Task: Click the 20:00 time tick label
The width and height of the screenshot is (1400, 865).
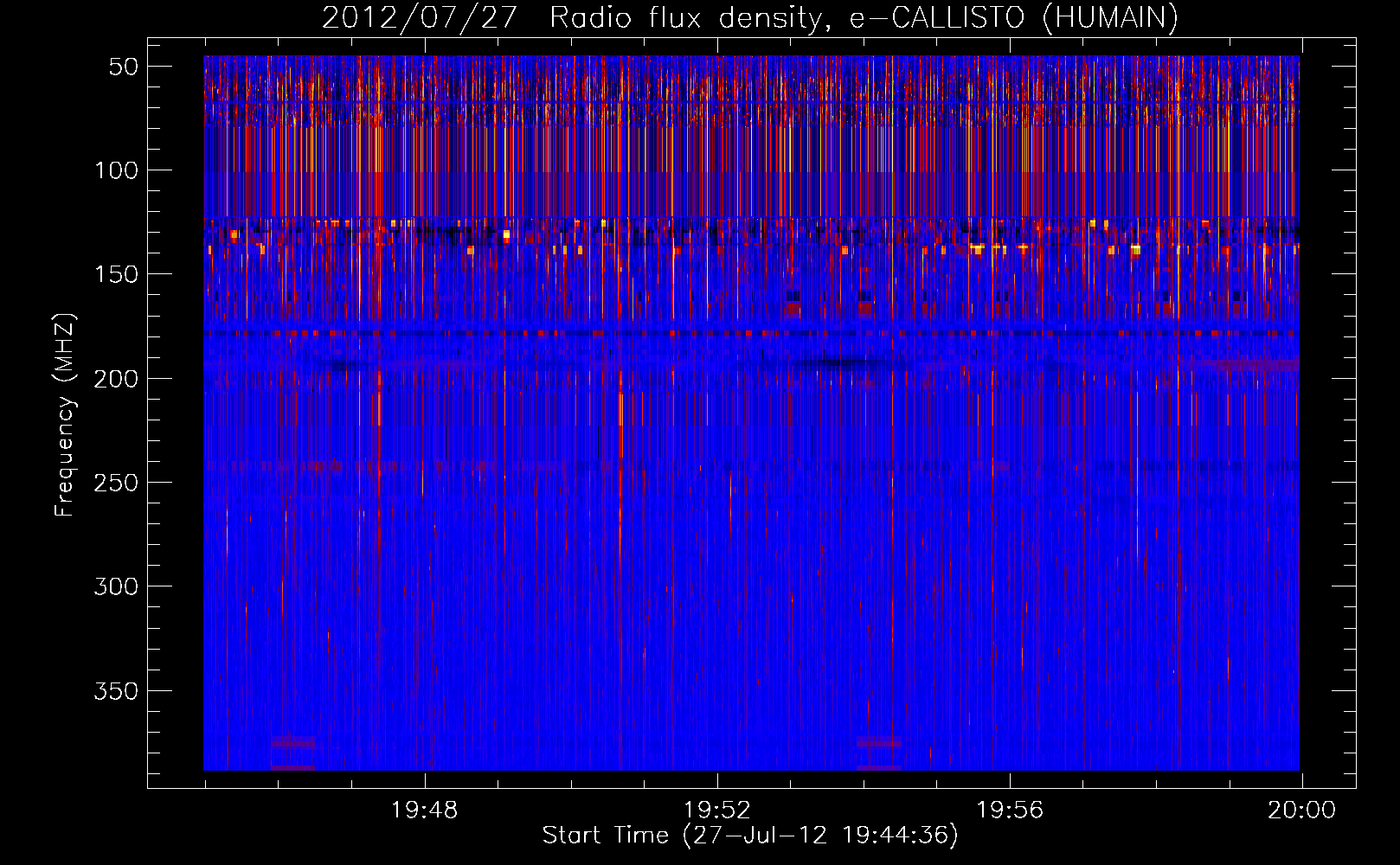Action: (x=1301, y=811)
